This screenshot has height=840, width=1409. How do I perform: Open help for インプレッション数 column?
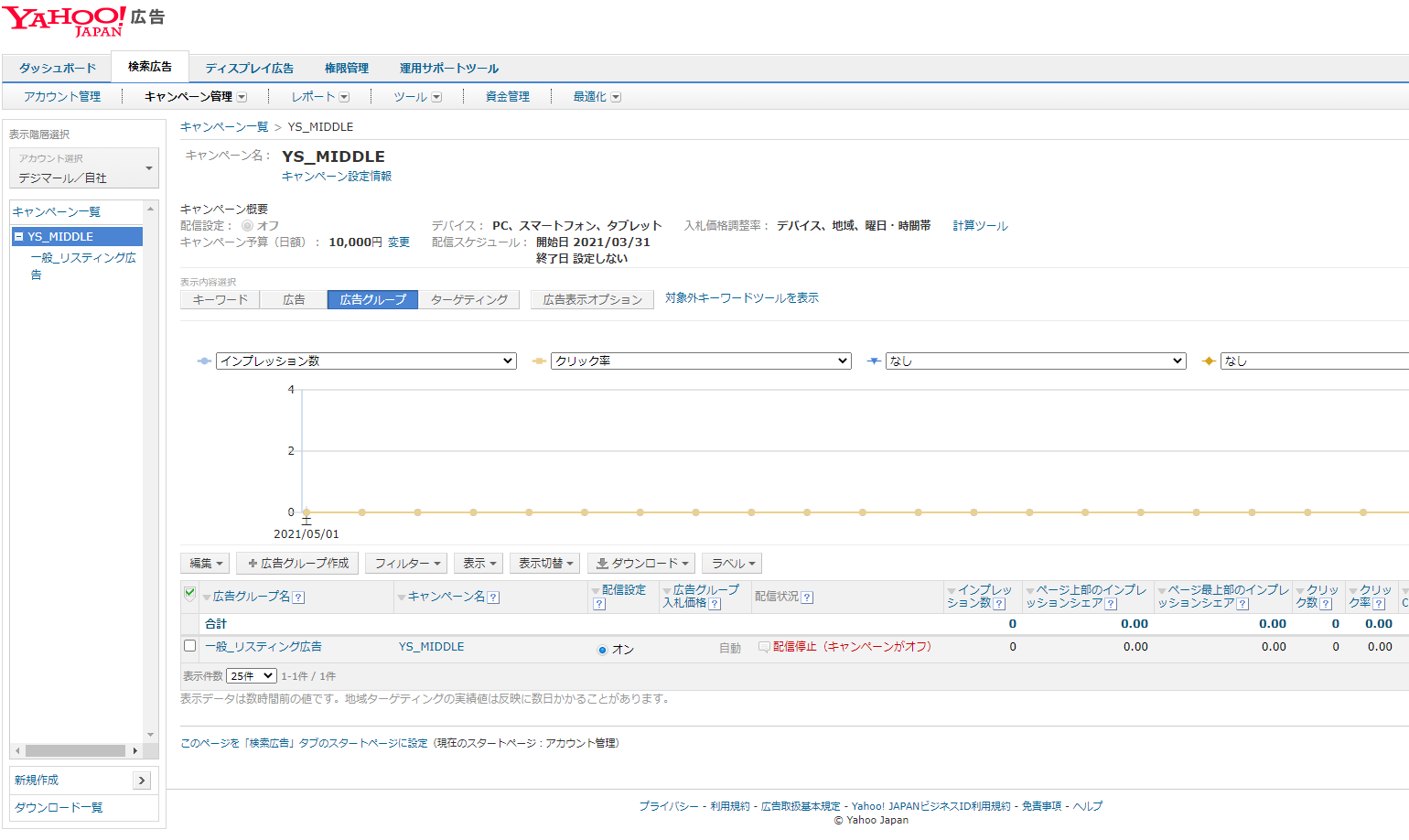click(999, 604)
